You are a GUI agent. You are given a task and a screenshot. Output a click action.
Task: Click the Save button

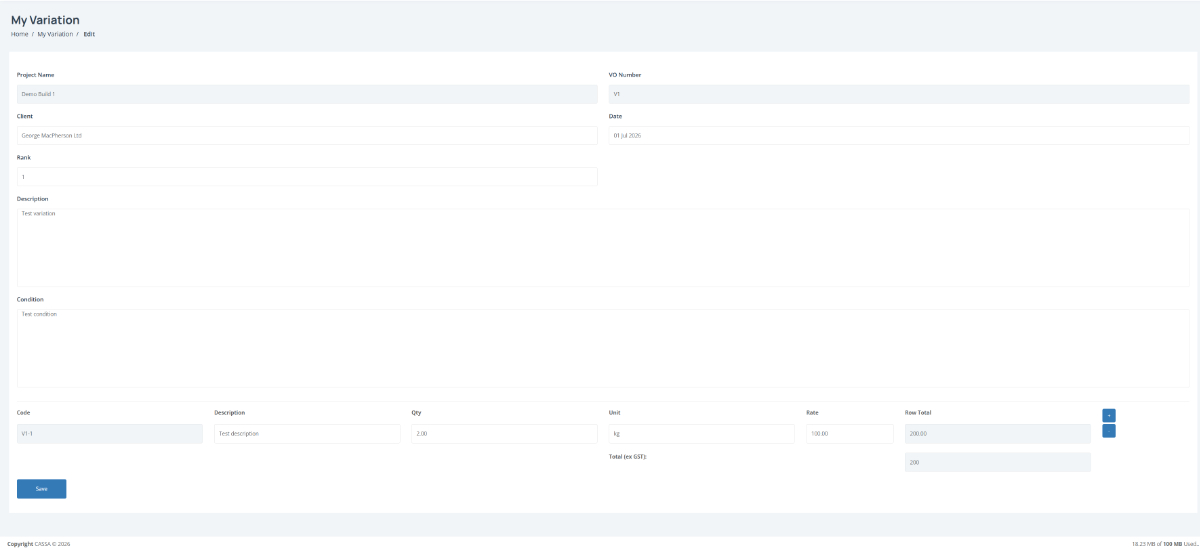pos(41,489)
